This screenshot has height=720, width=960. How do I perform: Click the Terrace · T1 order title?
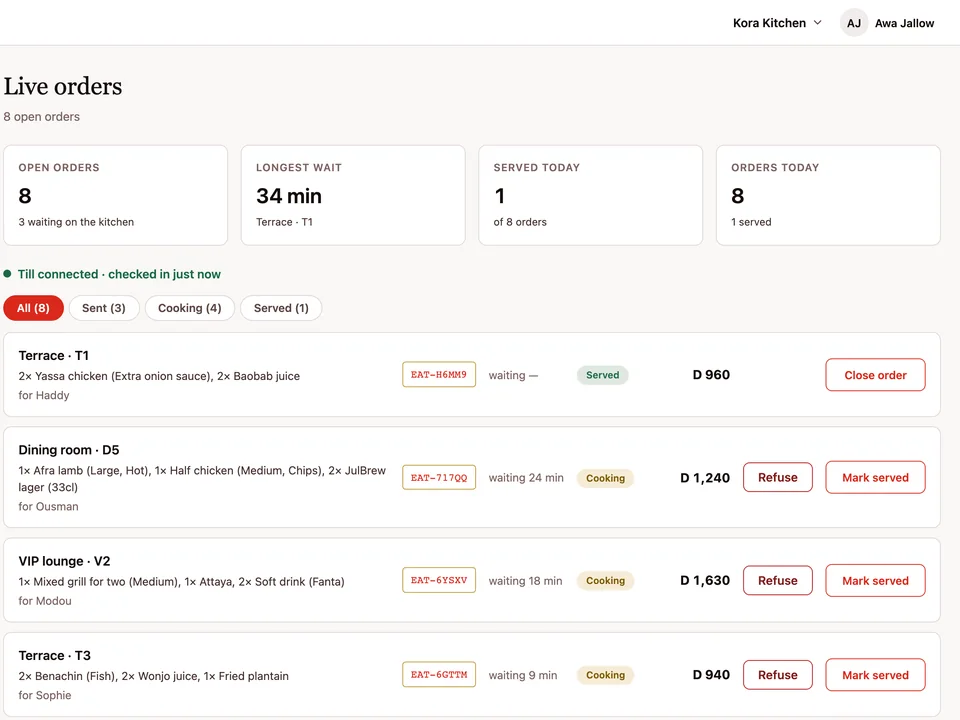pyautogui.click(x=53, y=356)
